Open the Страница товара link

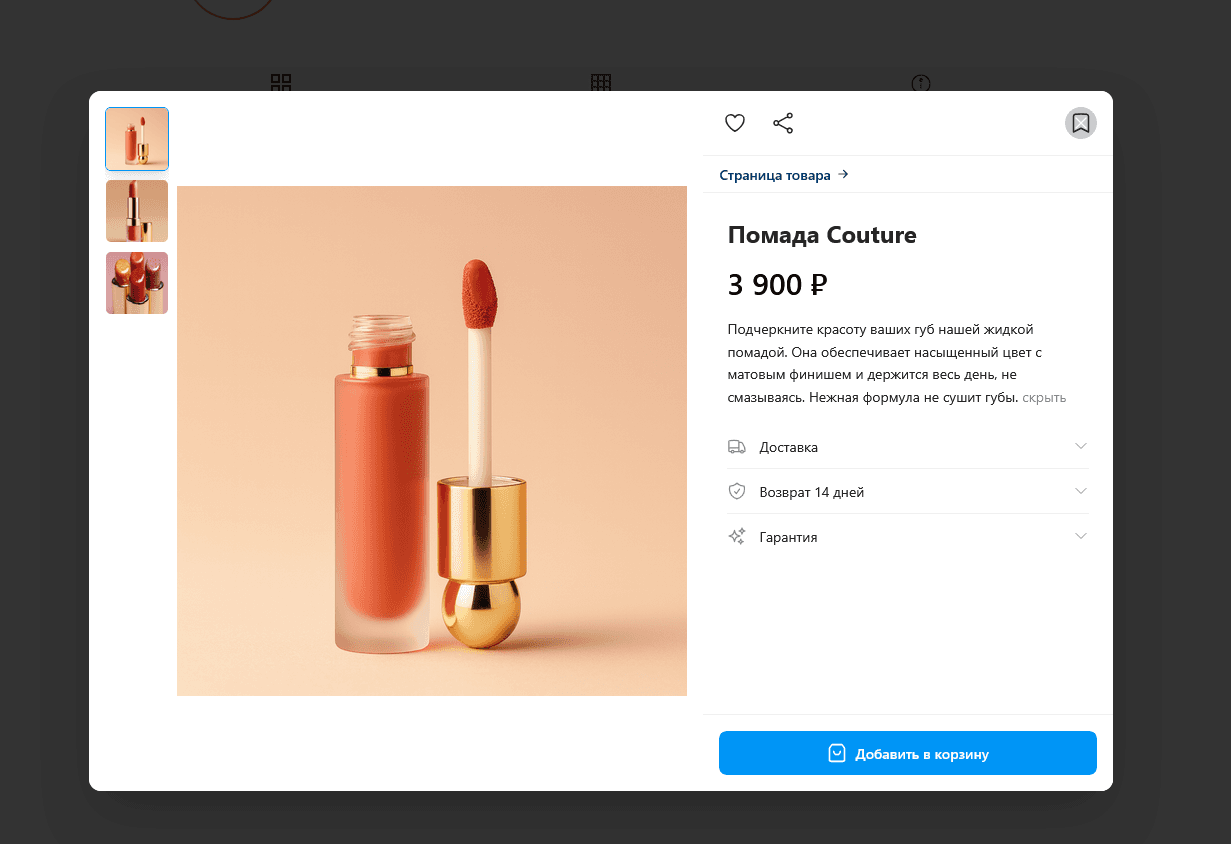775,174
